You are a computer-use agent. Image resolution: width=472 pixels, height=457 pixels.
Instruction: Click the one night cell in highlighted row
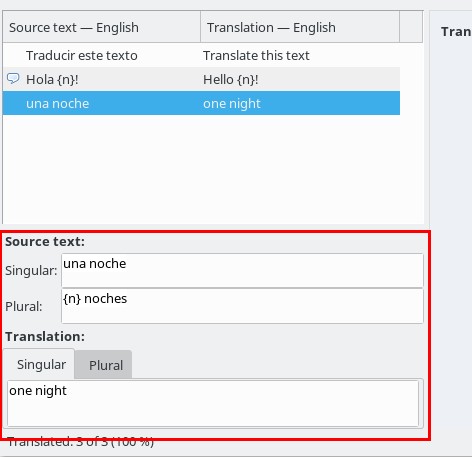232,104
